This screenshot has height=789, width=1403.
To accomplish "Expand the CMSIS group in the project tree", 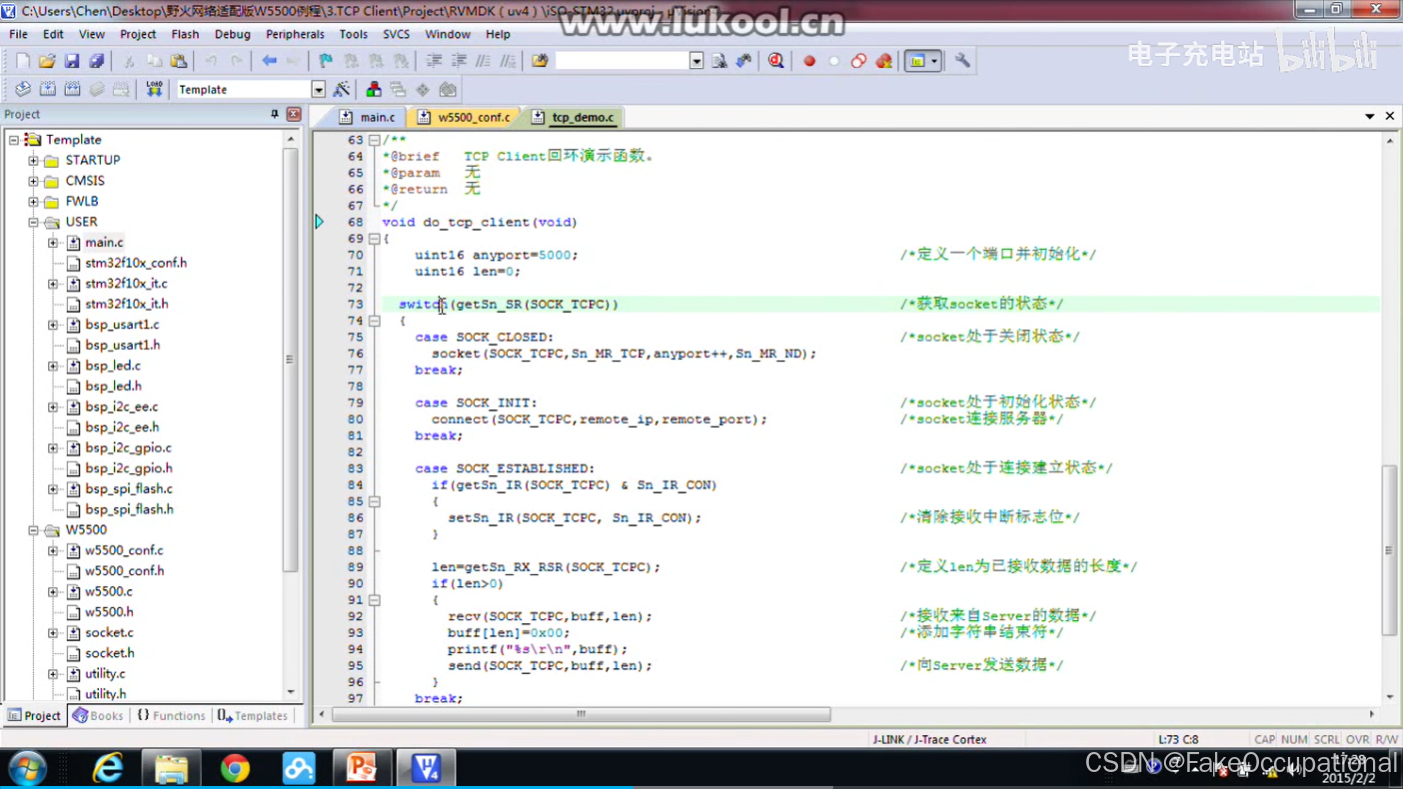I will [x=33, y=181].
